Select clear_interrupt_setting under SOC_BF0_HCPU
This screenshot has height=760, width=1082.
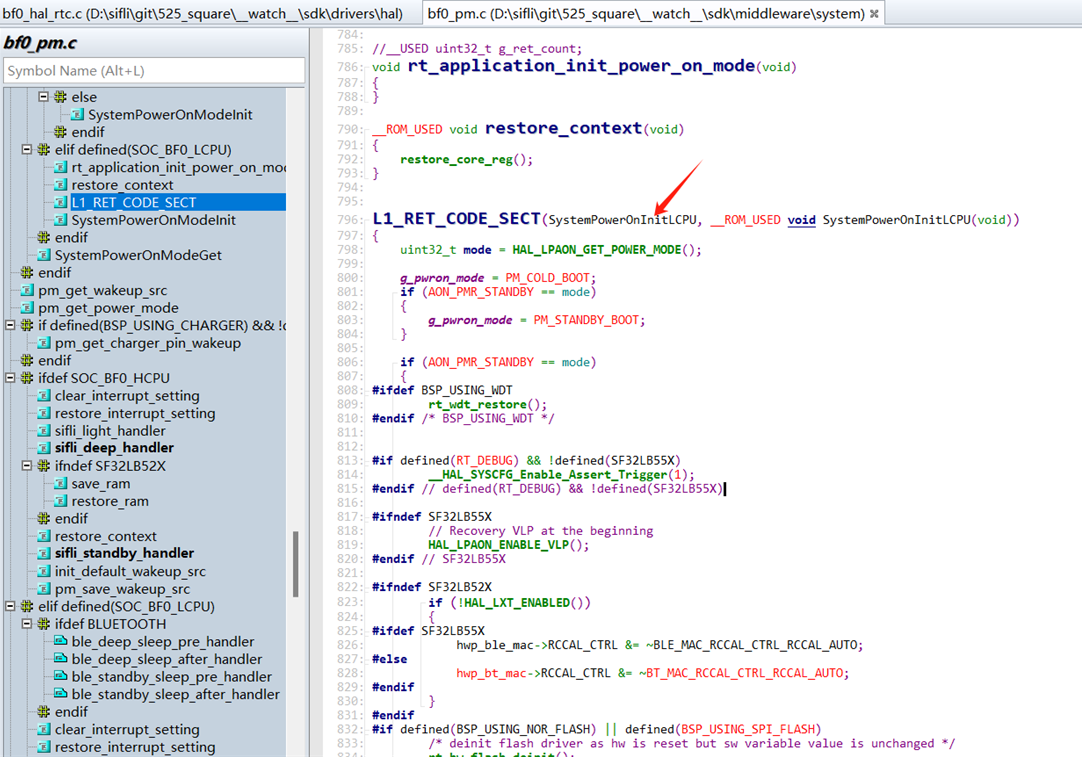127,396
